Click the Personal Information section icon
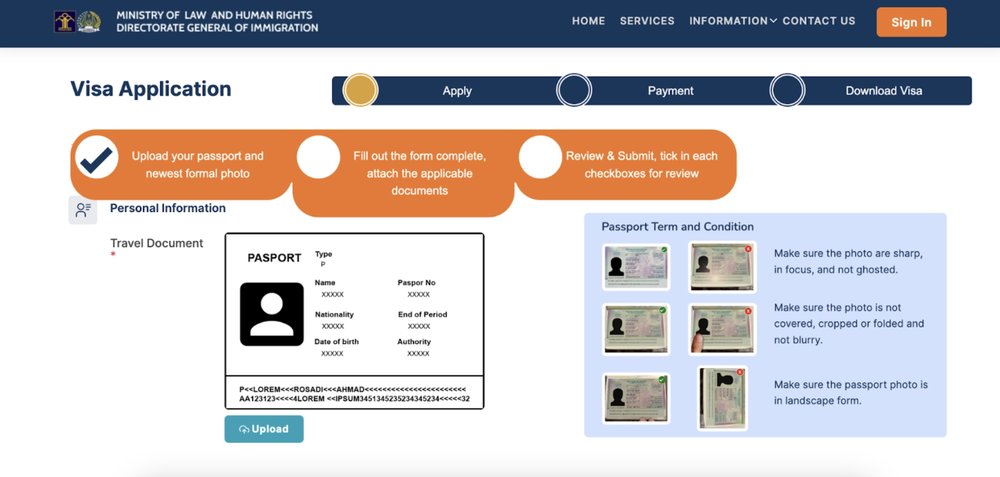 tap(82, 209)
